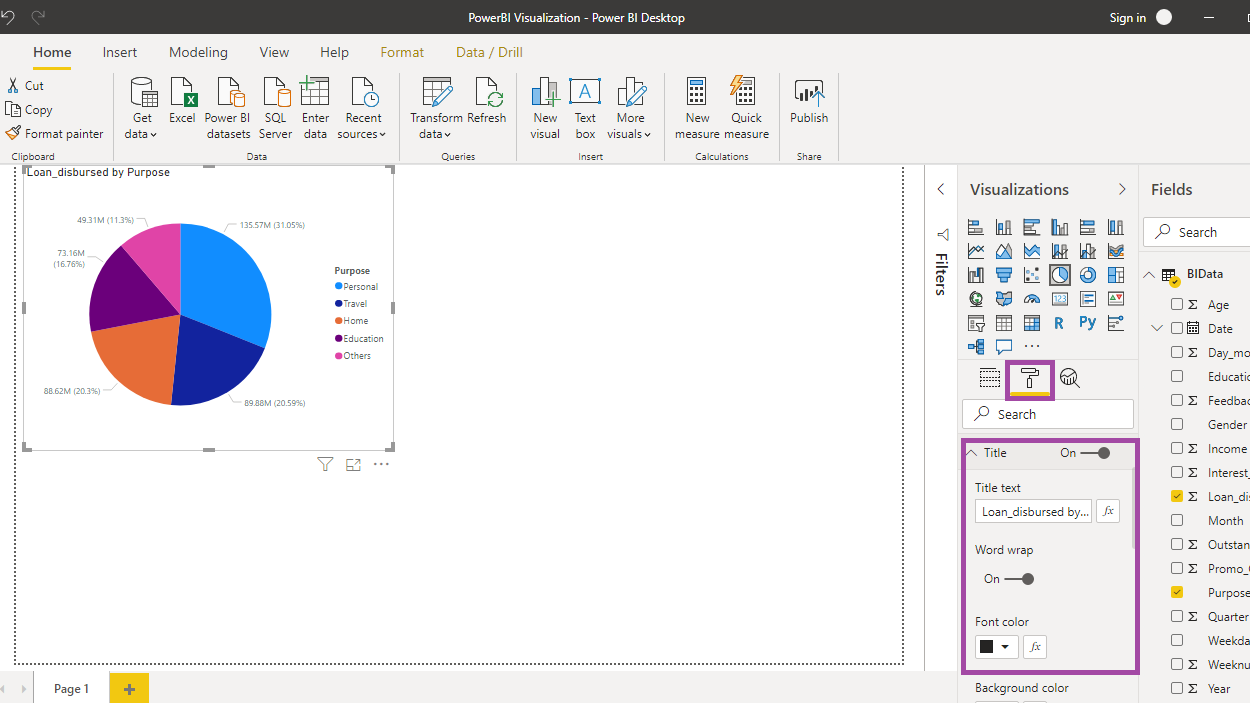Viewport: 1250px width, 703px height.
Task: Click Focus mode icon below chart
Action: point(353,464)
